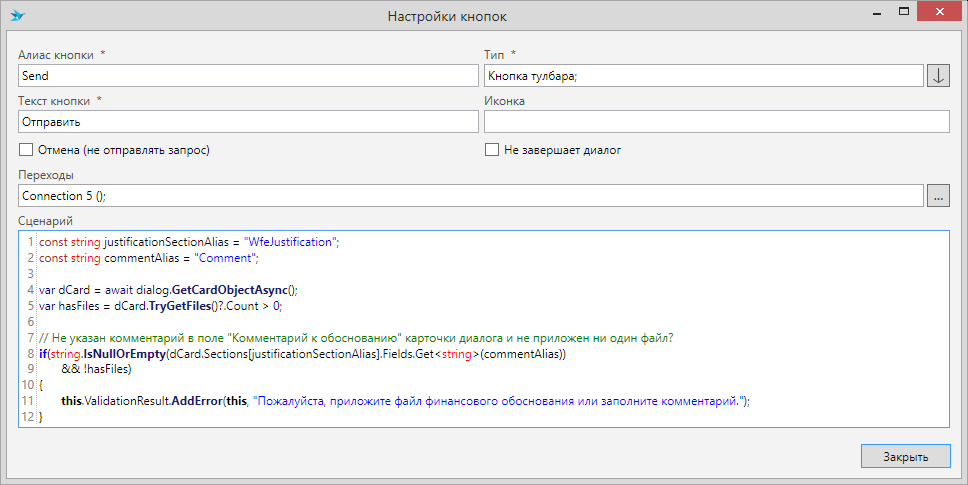Click the Переходы field with Connection 5
This screenshot has height=485, width=968.
470,196
